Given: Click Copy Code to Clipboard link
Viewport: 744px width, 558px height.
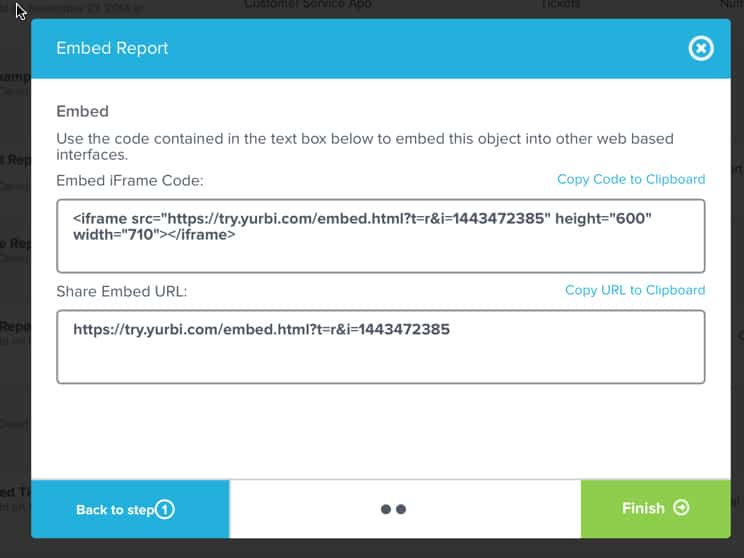Looking at the screenshot, I should [x=630, y=179].
